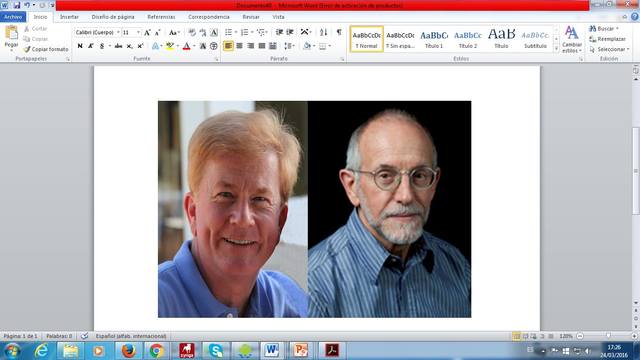Image resolution: width=640 pixels, height=360 pixels.
Task: Apply the Título 2 style
Action: point(468,39)
